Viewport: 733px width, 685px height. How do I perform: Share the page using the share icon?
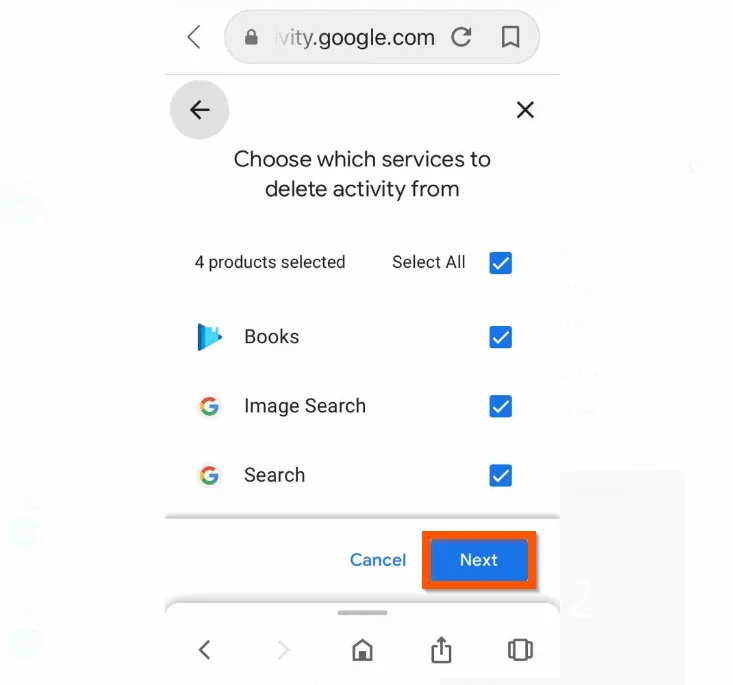click(441, 649)
